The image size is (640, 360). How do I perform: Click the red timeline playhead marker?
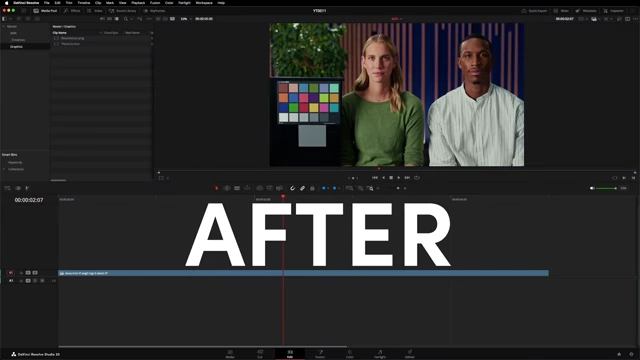pyautogui.click(x=283, y=197)
